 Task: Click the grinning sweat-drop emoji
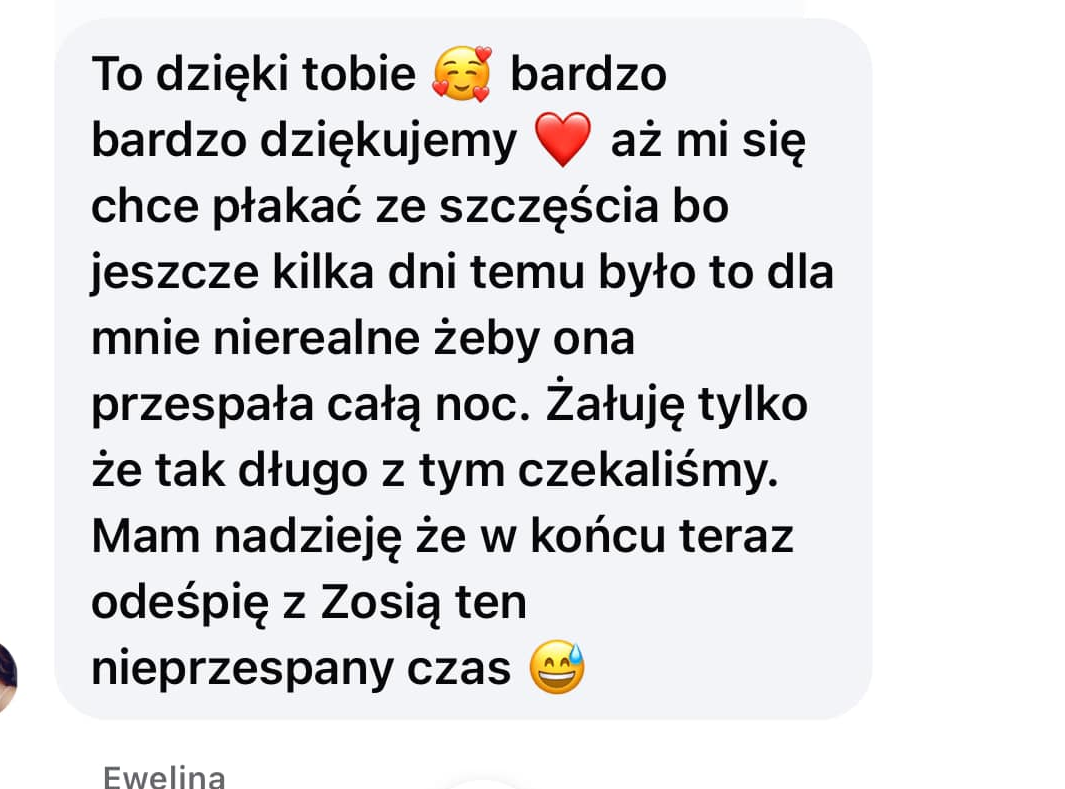(557, 667)
